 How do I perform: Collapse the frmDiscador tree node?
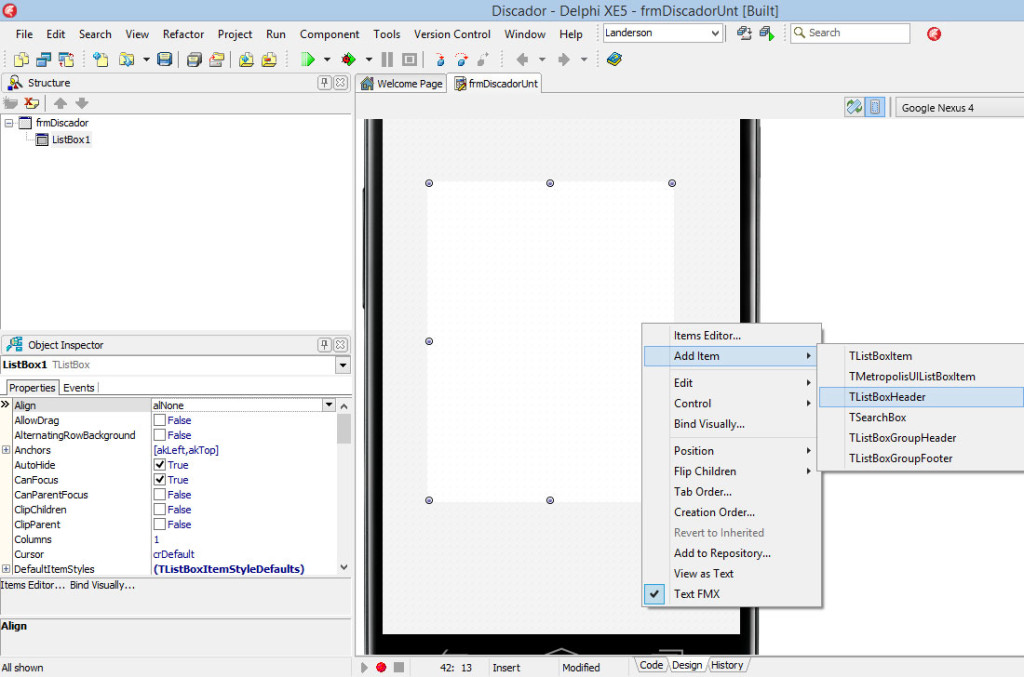[8, 123]
